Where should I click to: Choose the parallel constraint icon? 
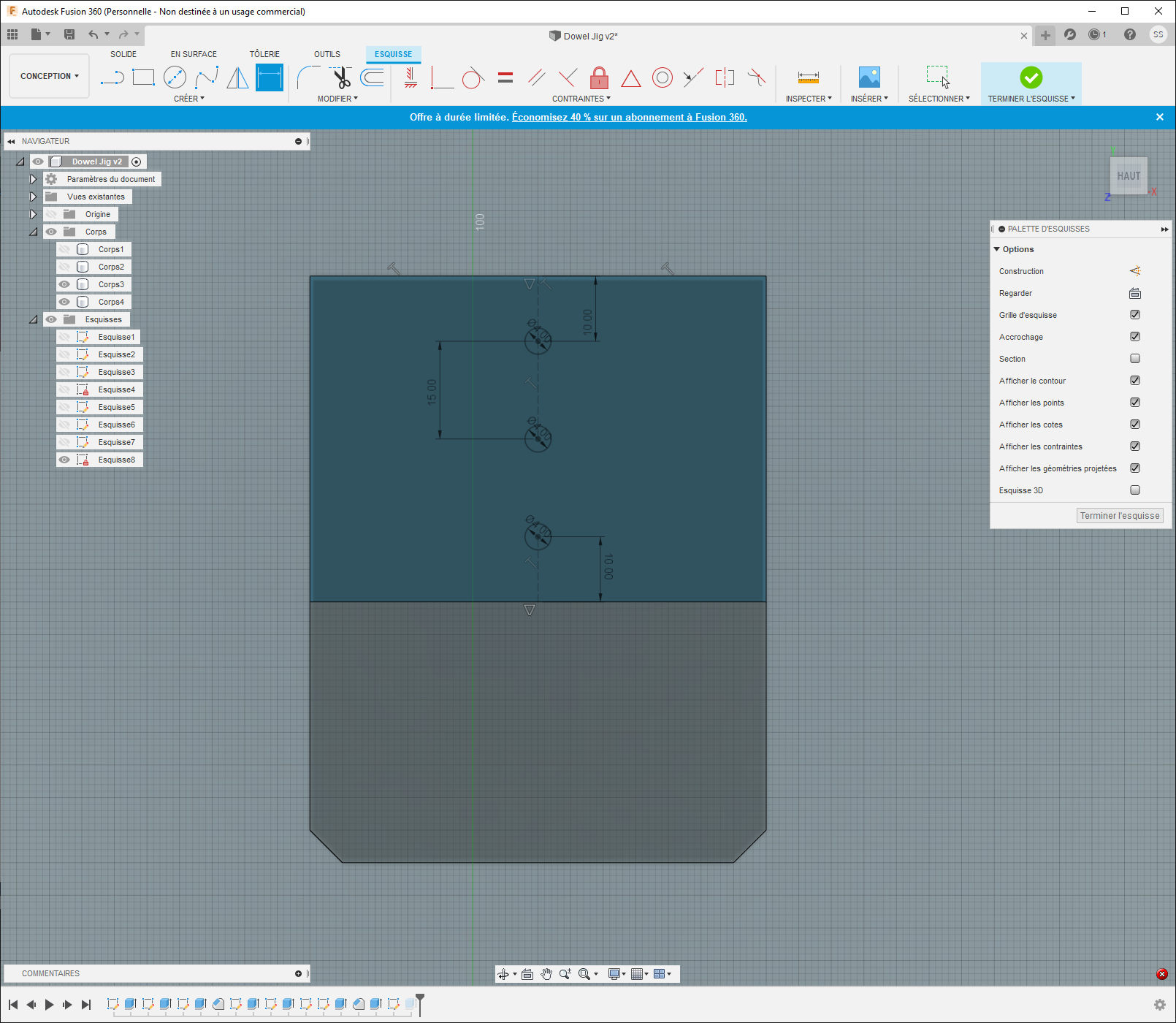[x=537, y=77]
